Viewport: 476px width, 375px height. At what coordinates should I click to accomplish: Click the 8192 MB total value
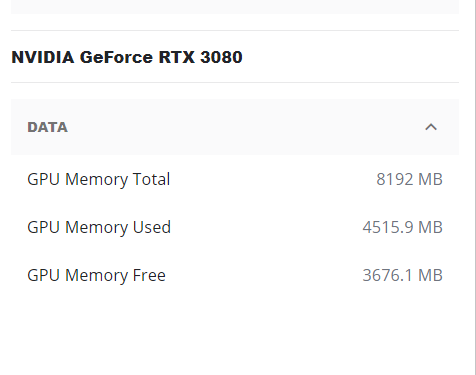[409, 179]
